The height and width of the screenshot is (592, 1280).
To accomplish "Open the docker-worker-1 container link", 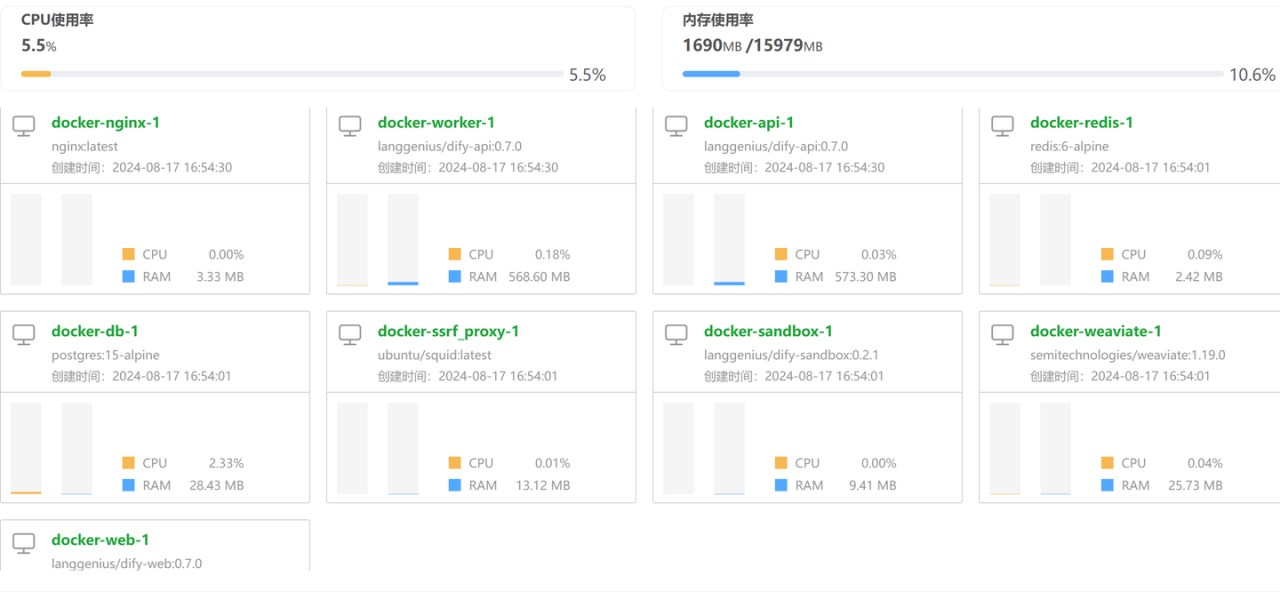I will (x=436, y=123).
